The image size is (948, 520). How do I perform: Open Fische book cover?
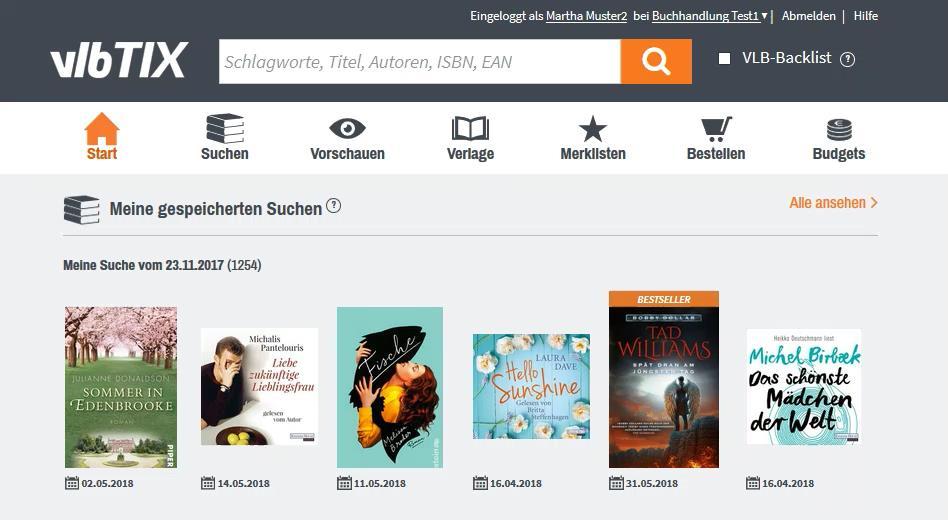pyautogui.click(x=390, y=387)
